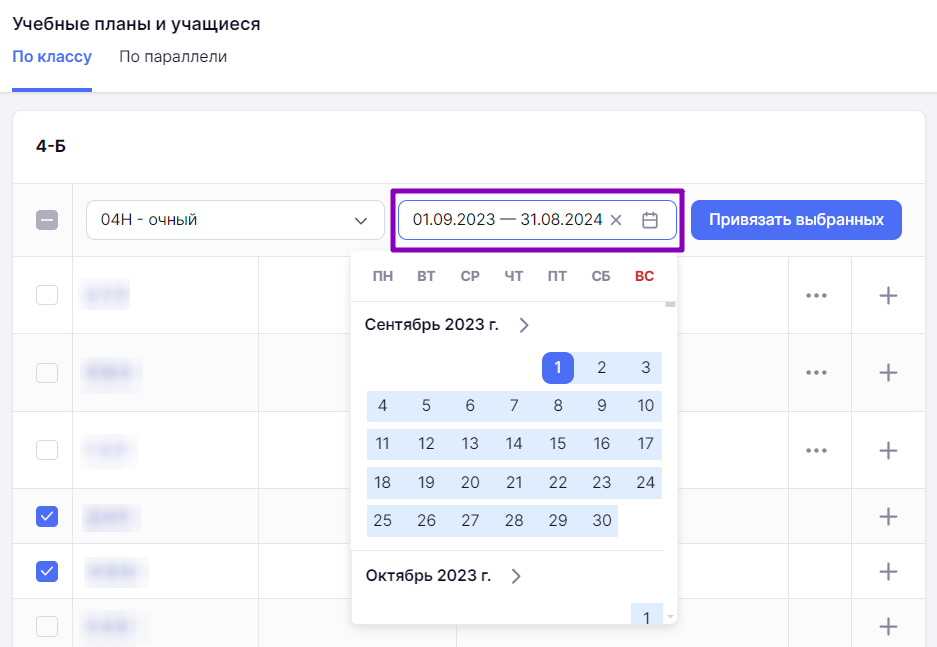Viewport: 937px width, 647px height.
Task: Tick the checkbox of the bottom cut-off row
Action: click(47, 626)
